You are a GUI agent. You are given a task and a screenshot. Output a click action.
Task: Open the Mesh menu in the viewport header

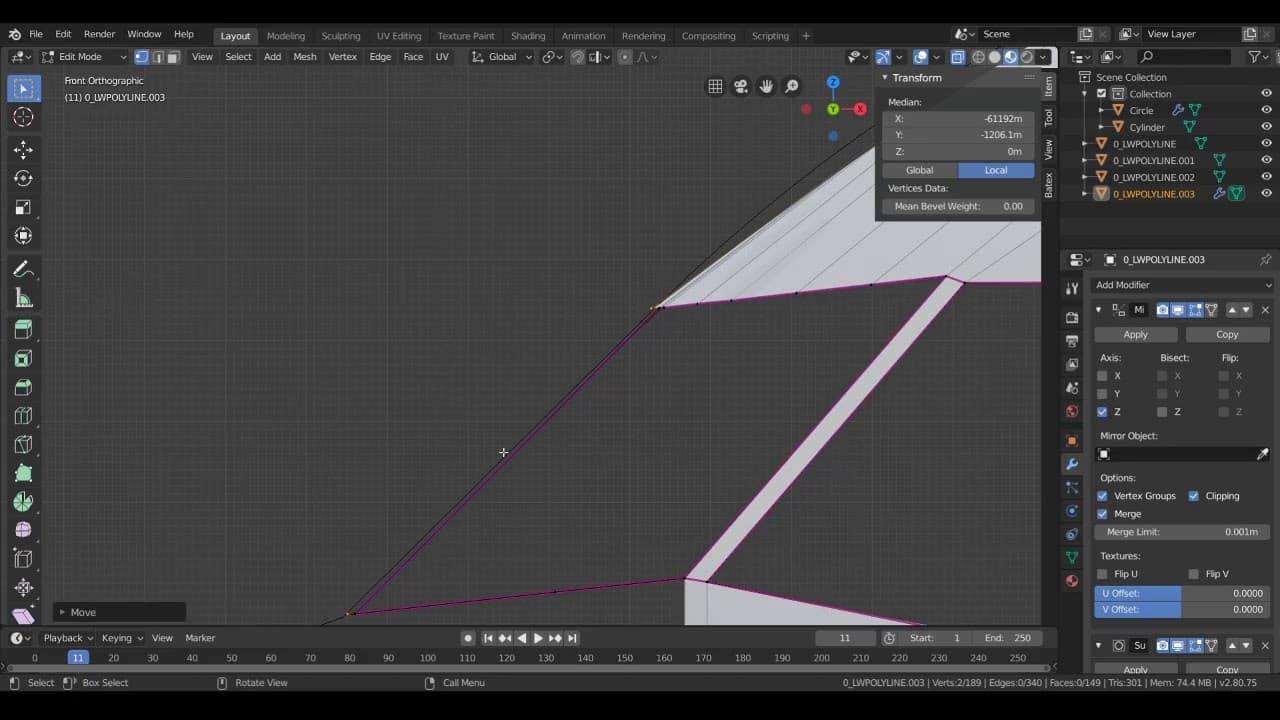pyautogui.click(x=305, y=57)
